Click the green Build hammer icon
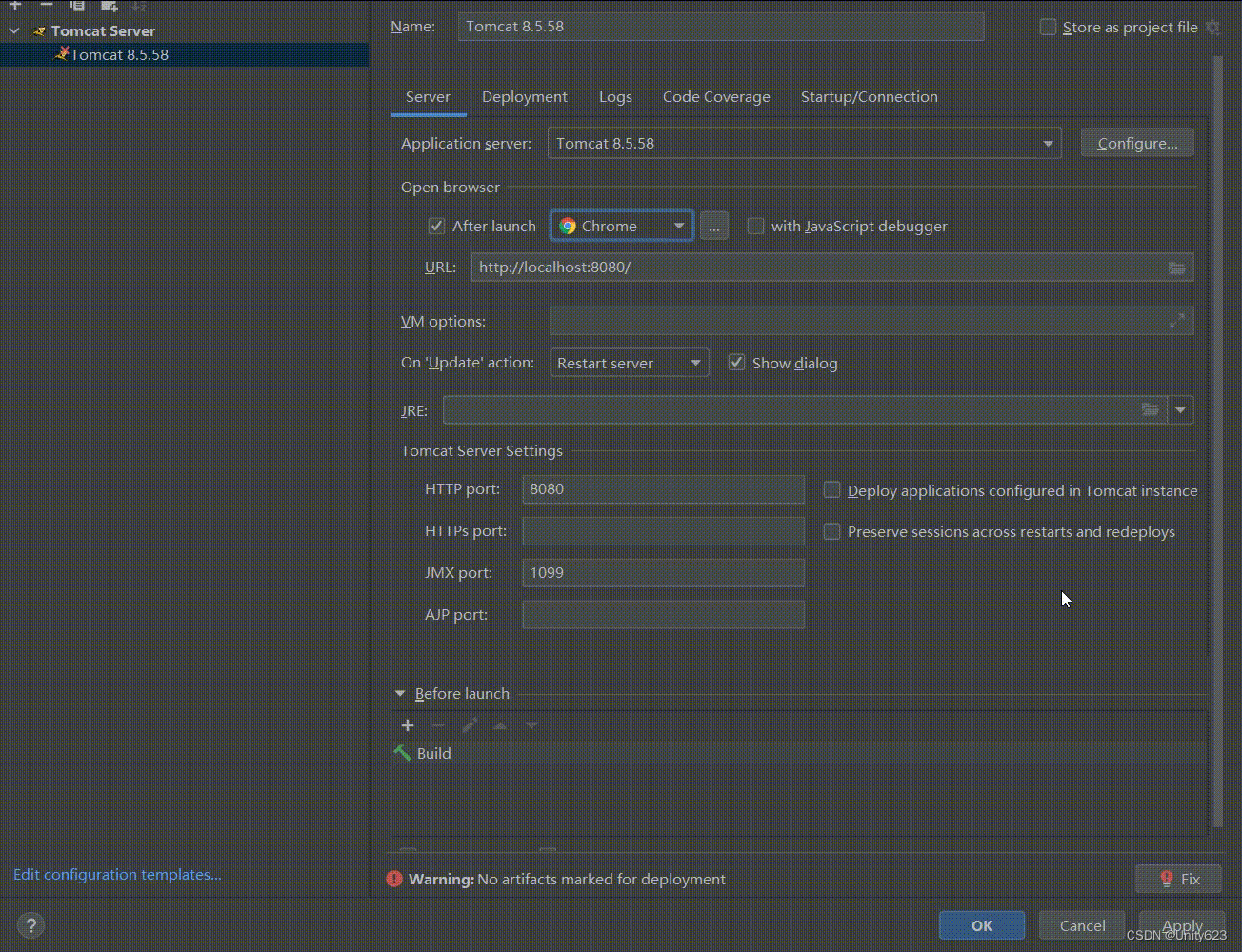This screenshot has height=952, width=1242. [x=402, y=753]
